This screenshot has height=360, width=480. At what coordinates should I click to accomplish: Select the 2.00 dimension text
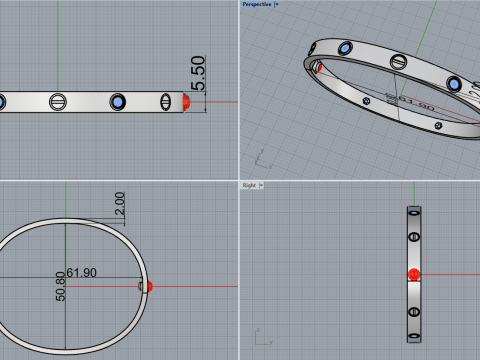pyautogui.click(x=120, y=203)
